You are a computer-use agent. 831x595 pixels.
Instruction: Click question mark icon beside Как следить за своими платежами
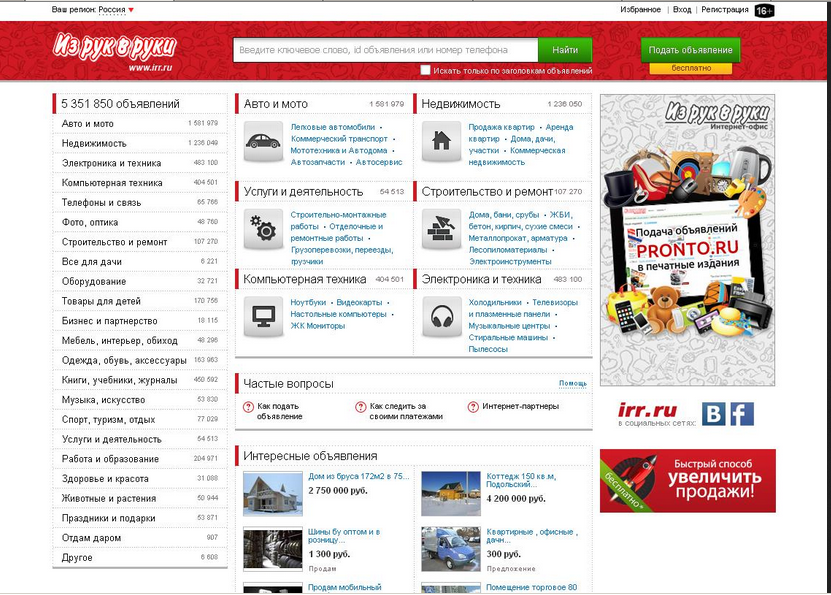click(360, 407)
